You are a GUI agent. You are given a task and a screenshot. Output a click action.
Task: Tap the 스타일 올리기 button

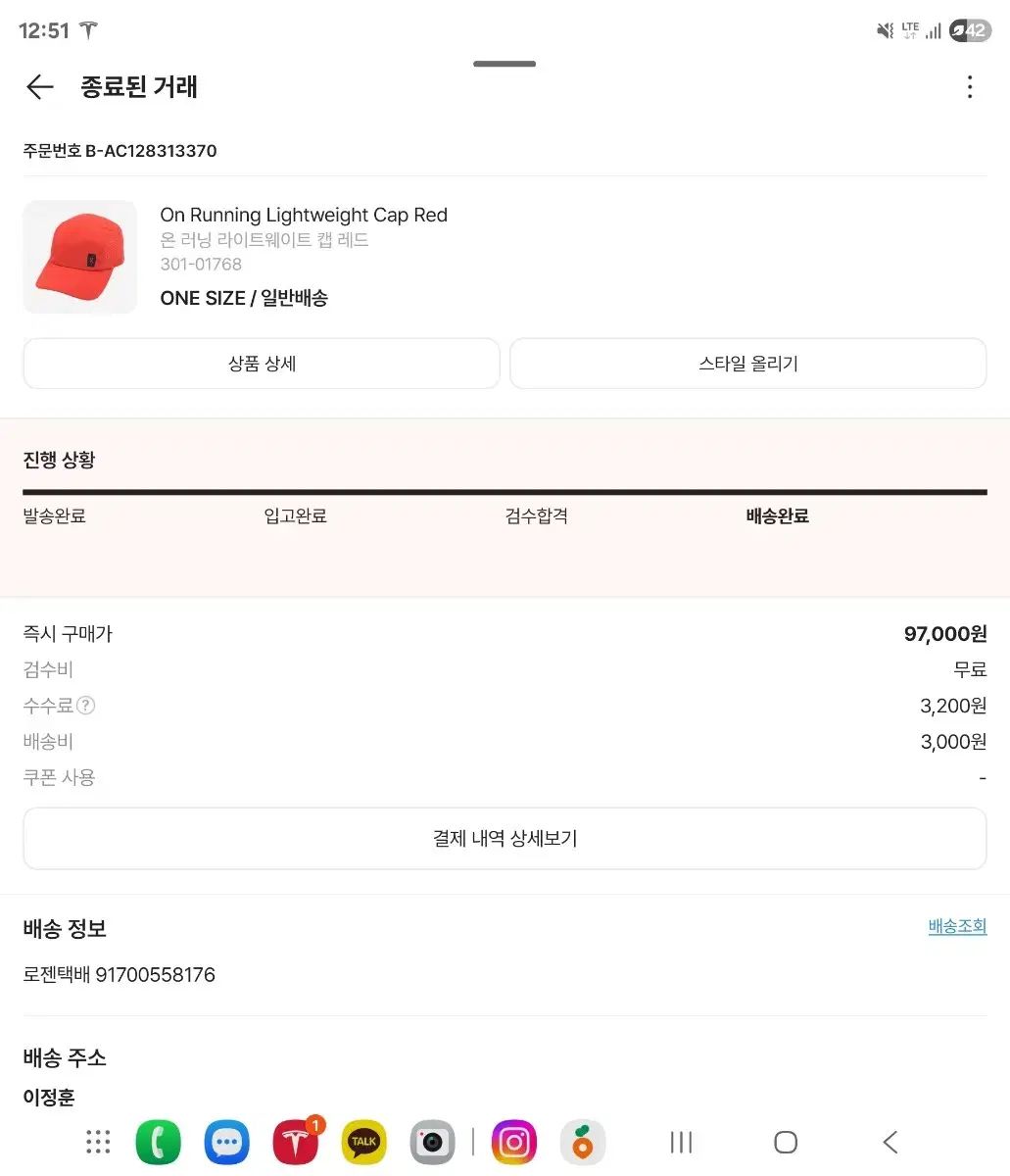[747, 364]
